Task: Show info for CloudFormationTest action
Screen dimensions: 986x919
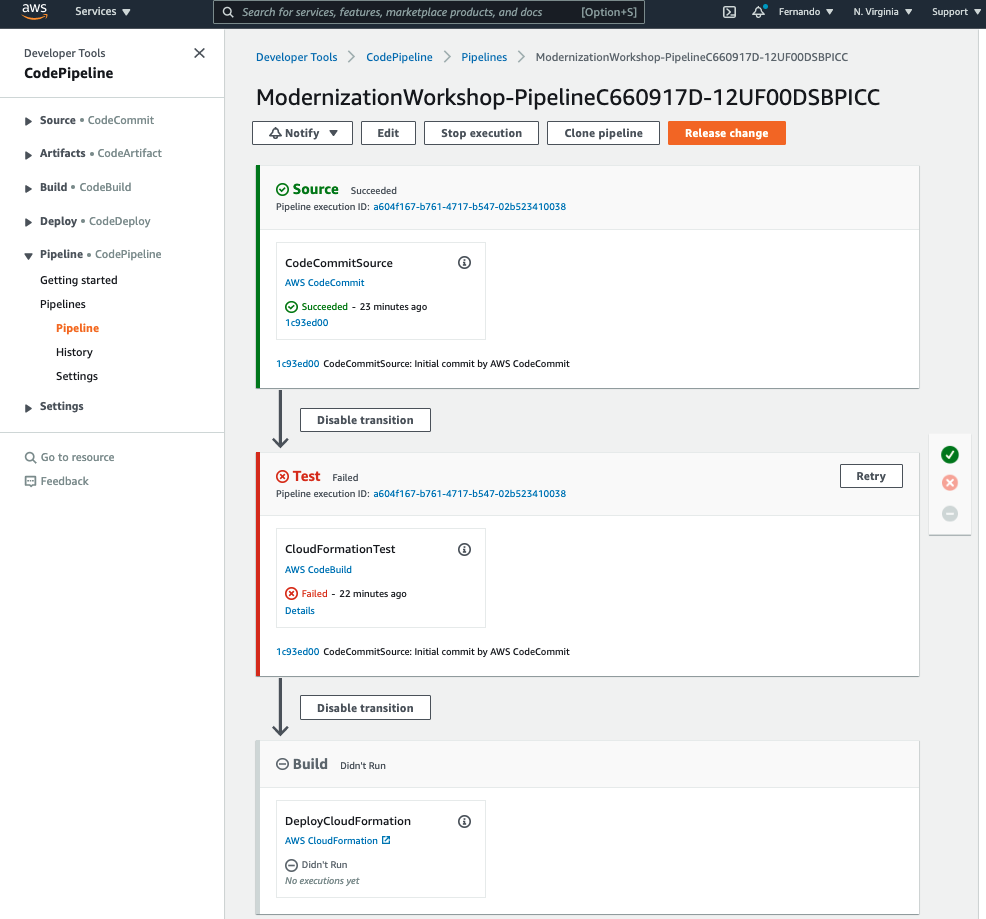Action: pyautogui.click(x=464, y=550)
